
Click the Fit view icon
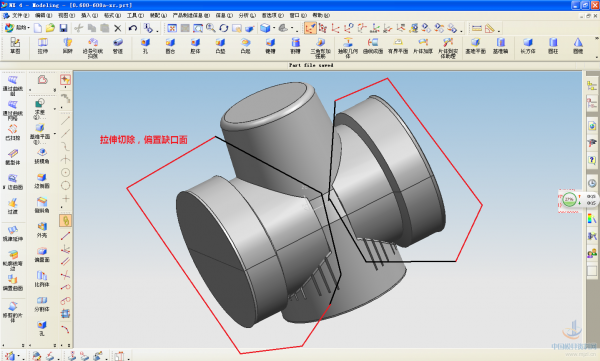172,28
